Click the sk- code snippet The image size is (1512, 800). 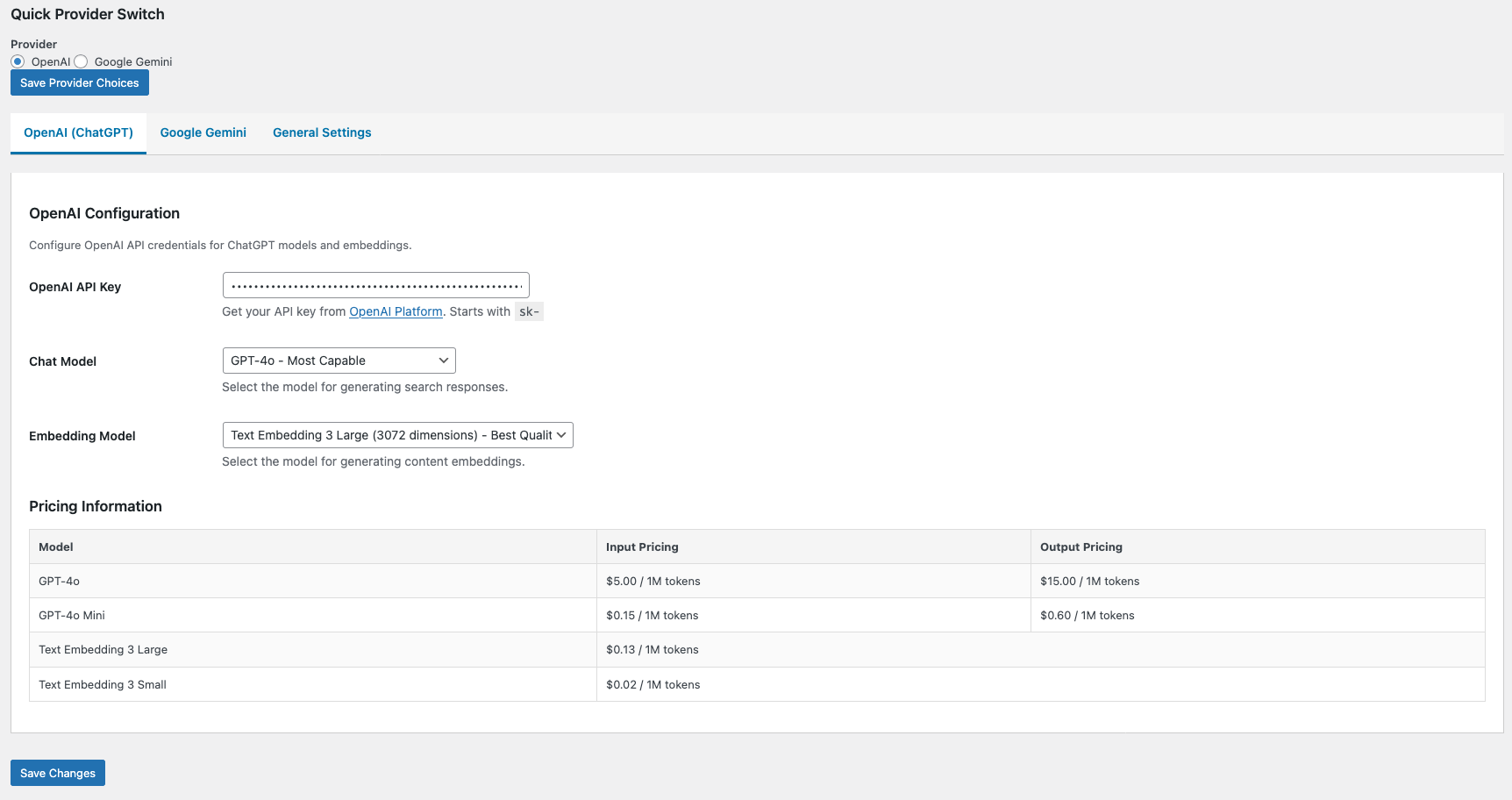click(x=529, y=311)
